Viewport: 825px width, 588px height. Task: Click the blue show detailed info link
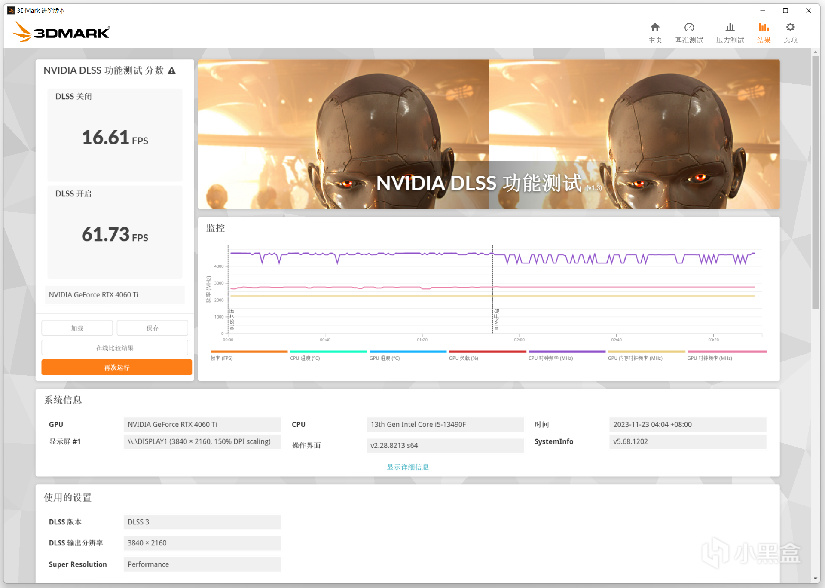tap(408, 467)
